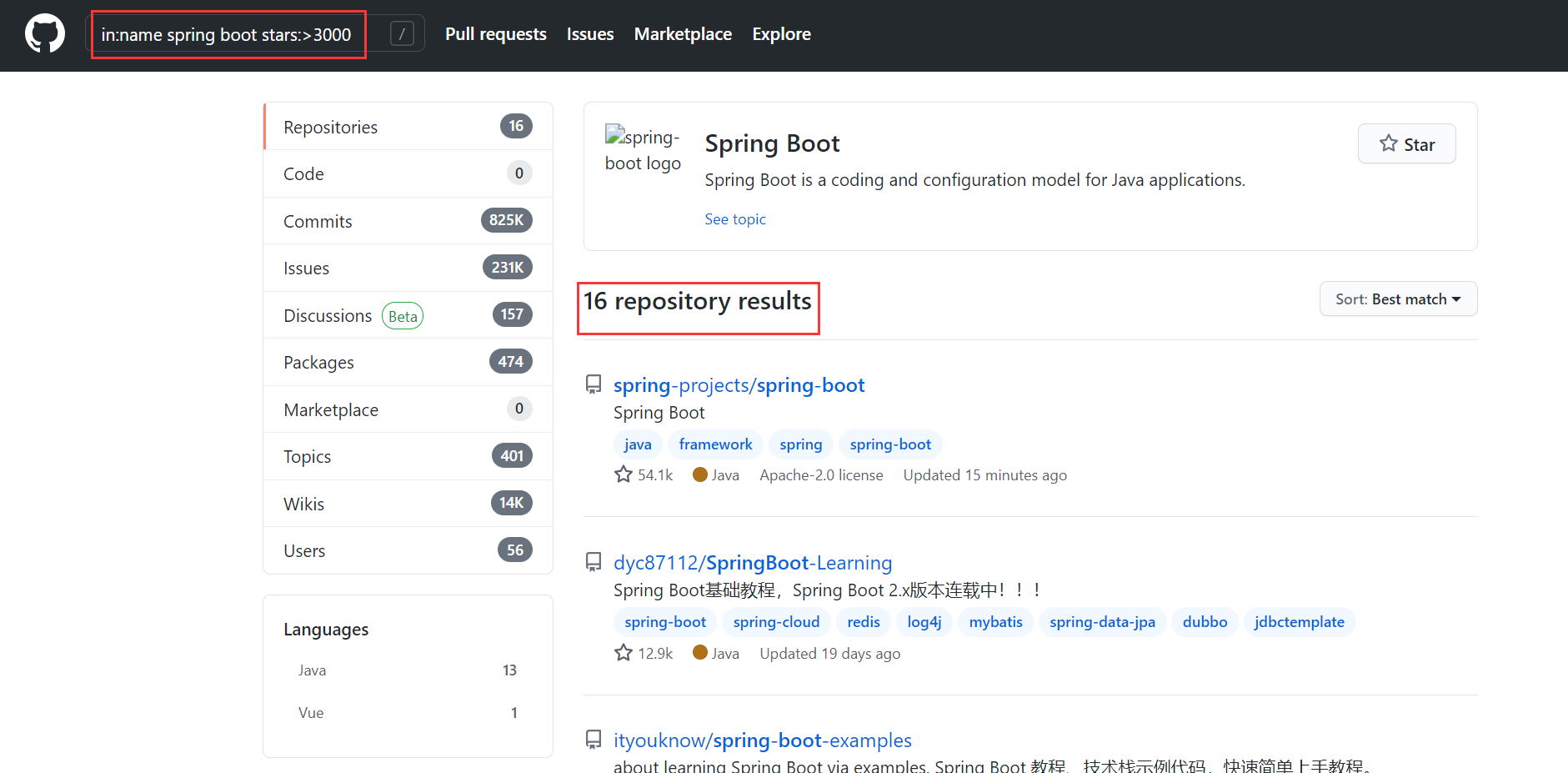Click the log4j topic tag
This screenshot has width=1568, height=773.
pyautogui.click(x=924, y=622)
